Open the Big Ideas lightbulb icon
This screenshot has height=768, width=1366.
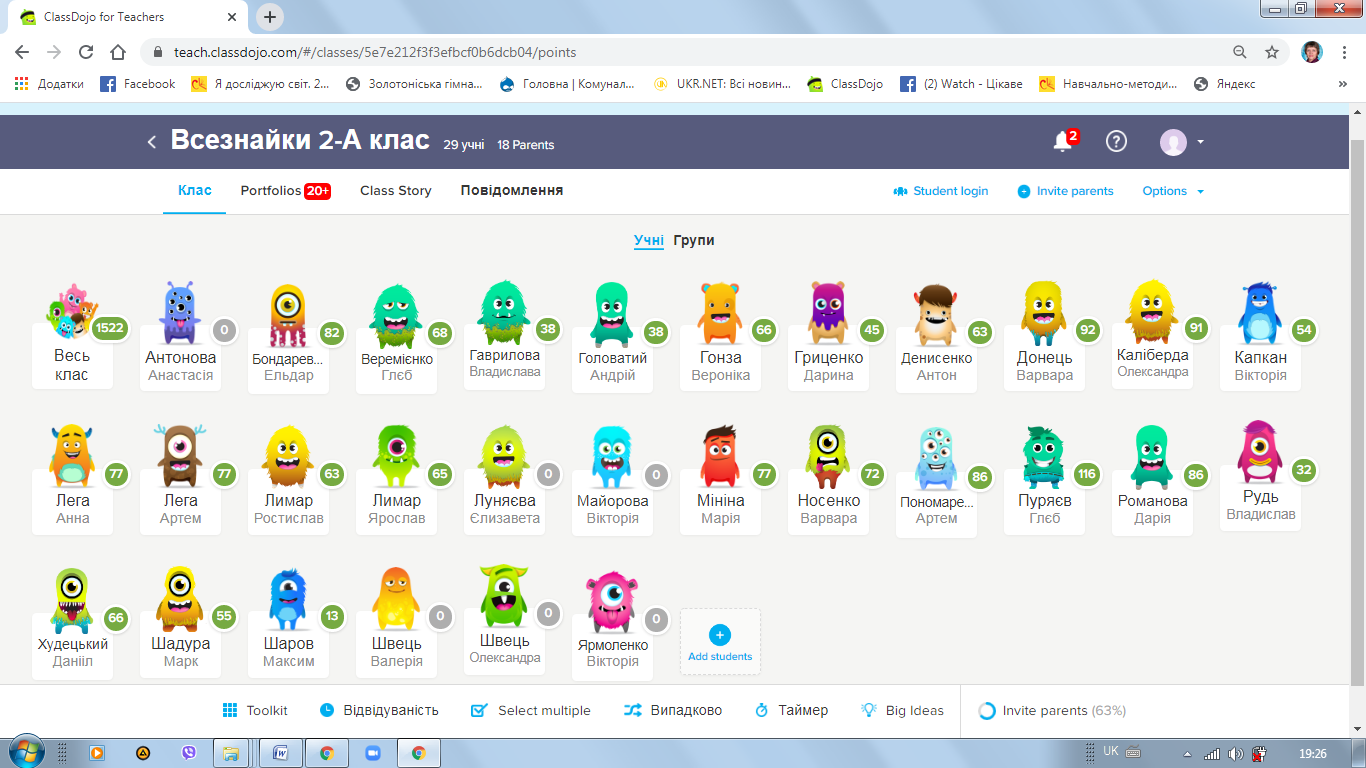click(869, 710)
